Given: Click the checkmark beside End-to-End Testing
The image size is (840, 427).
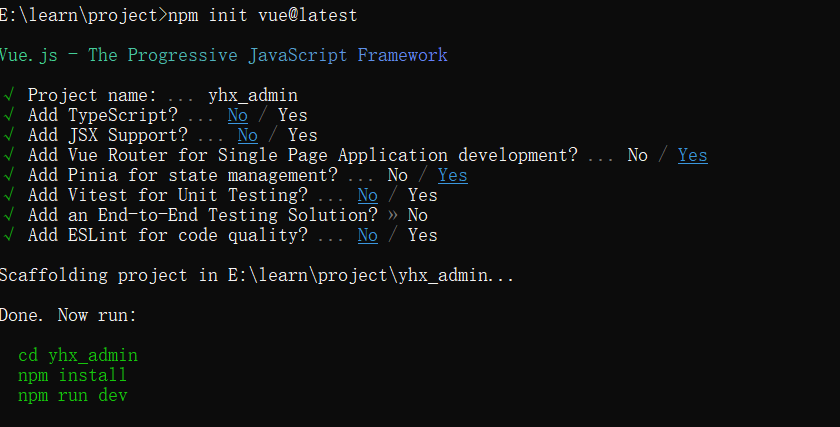Looking at the screenshot, I should (9, 215).
